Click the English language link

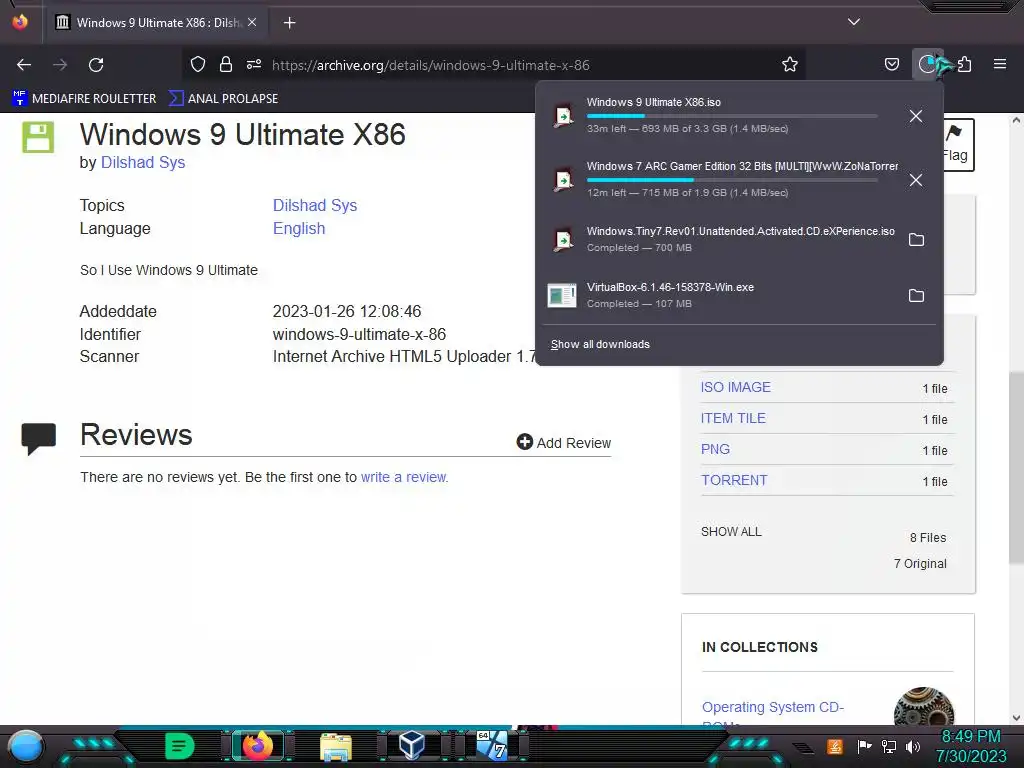tap(298, 229)
